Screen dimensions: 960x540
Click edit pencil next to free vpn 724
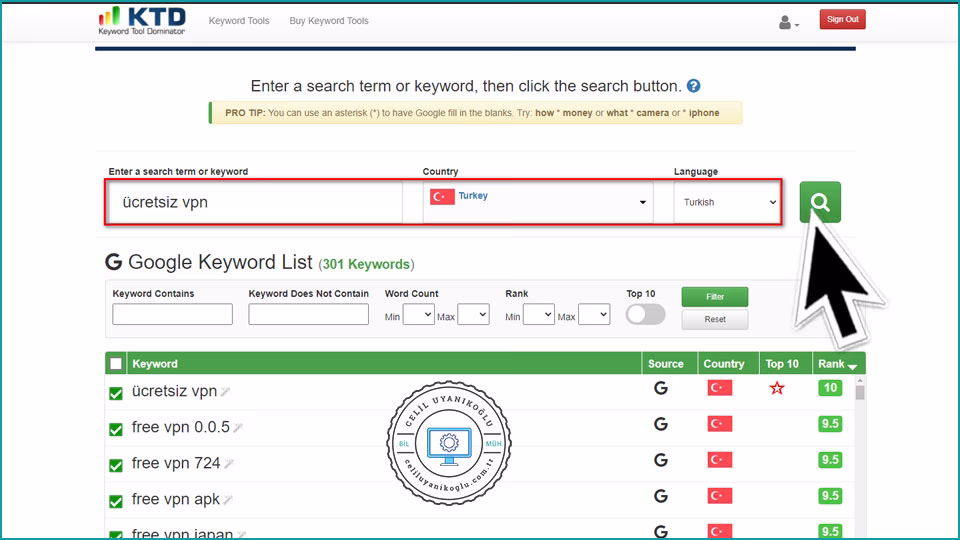tap(229, 464)
